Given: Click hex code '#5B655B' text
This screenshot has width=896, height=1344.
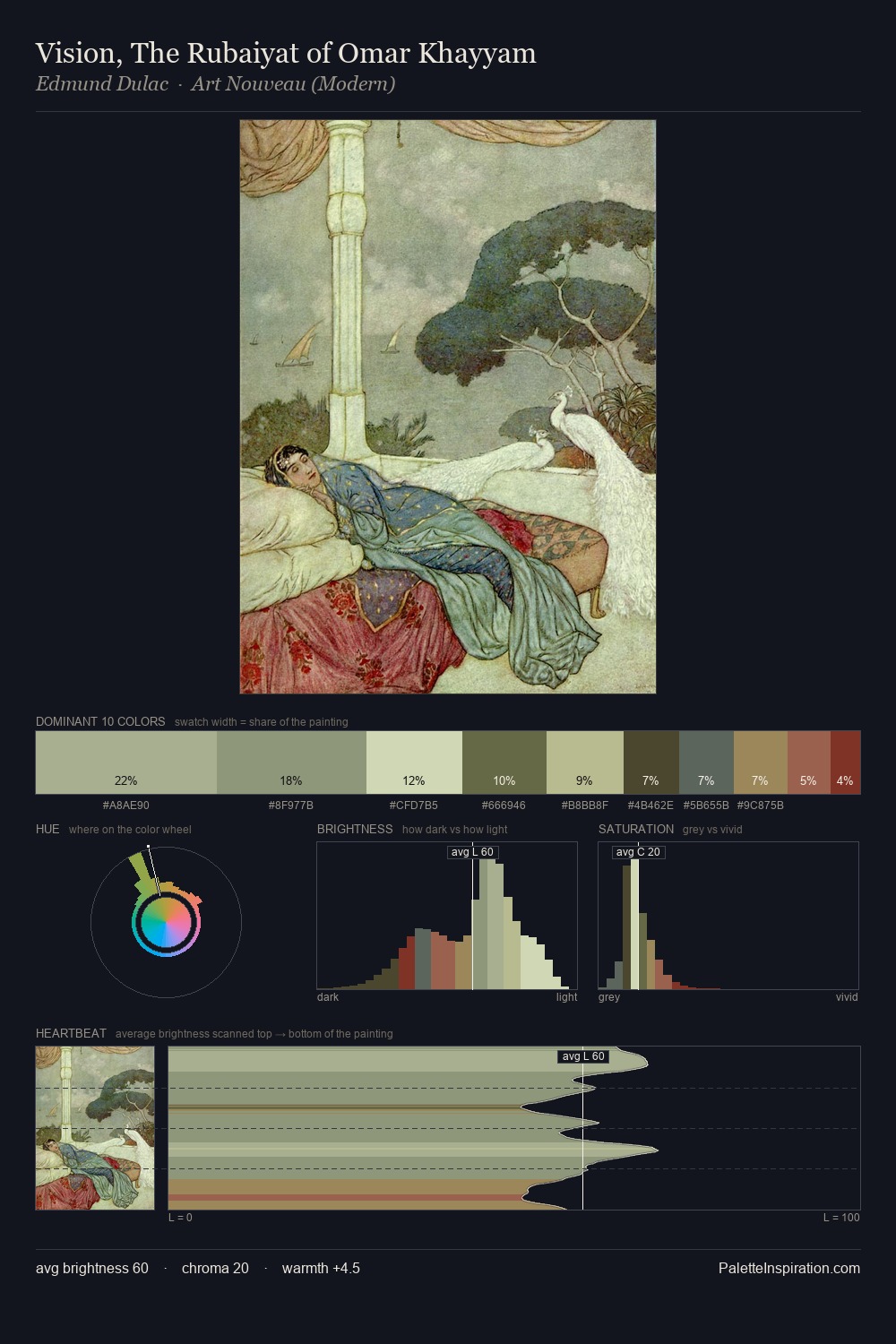Looking at the screenshot, I should [x=706, y=806].
